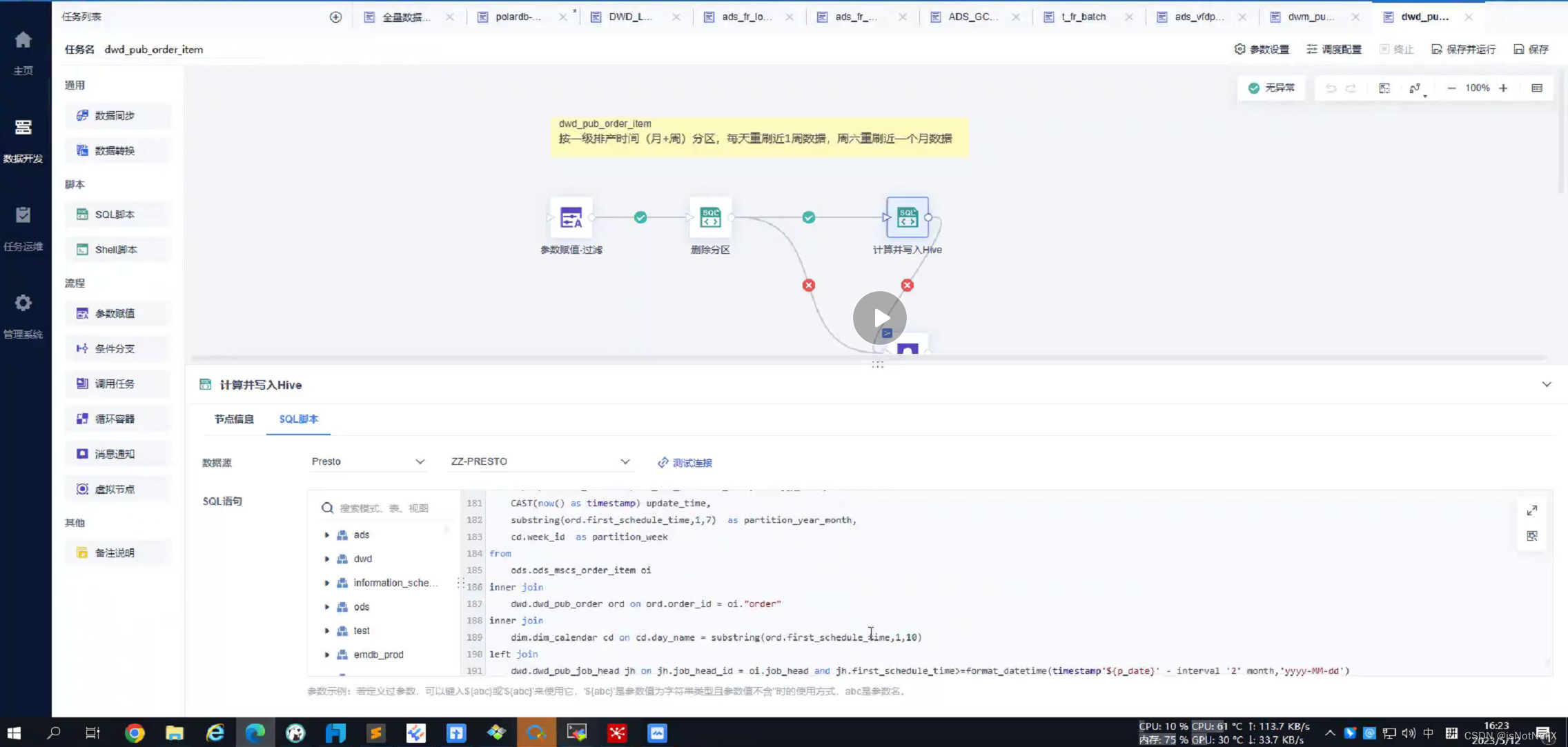Select the 参数赋值 flow component

pyautogui.click(x=118, y=313)
